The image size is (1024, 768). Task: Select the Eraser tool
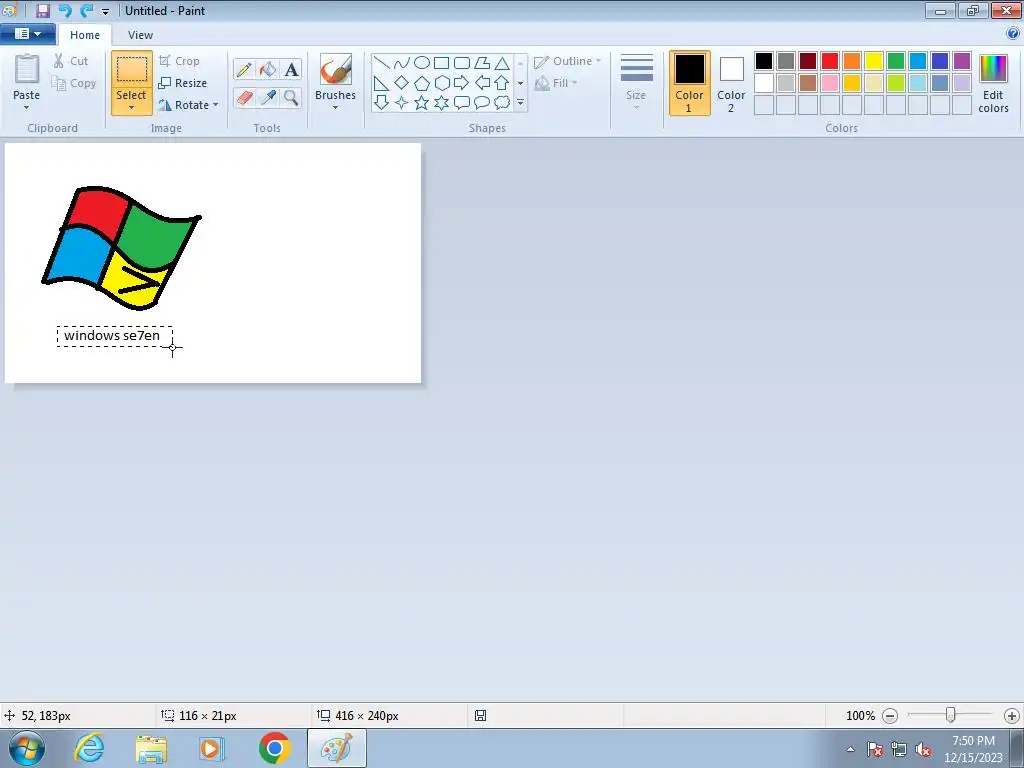click(244, 98)
